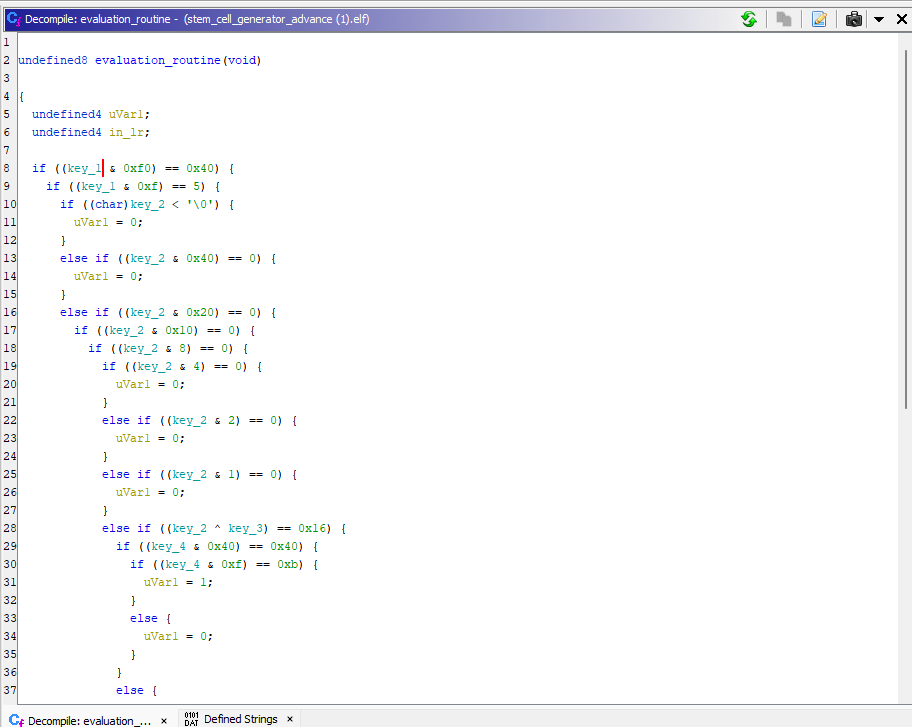
Task: Switch to the Defined Strings tab
Action: point(240,719)
